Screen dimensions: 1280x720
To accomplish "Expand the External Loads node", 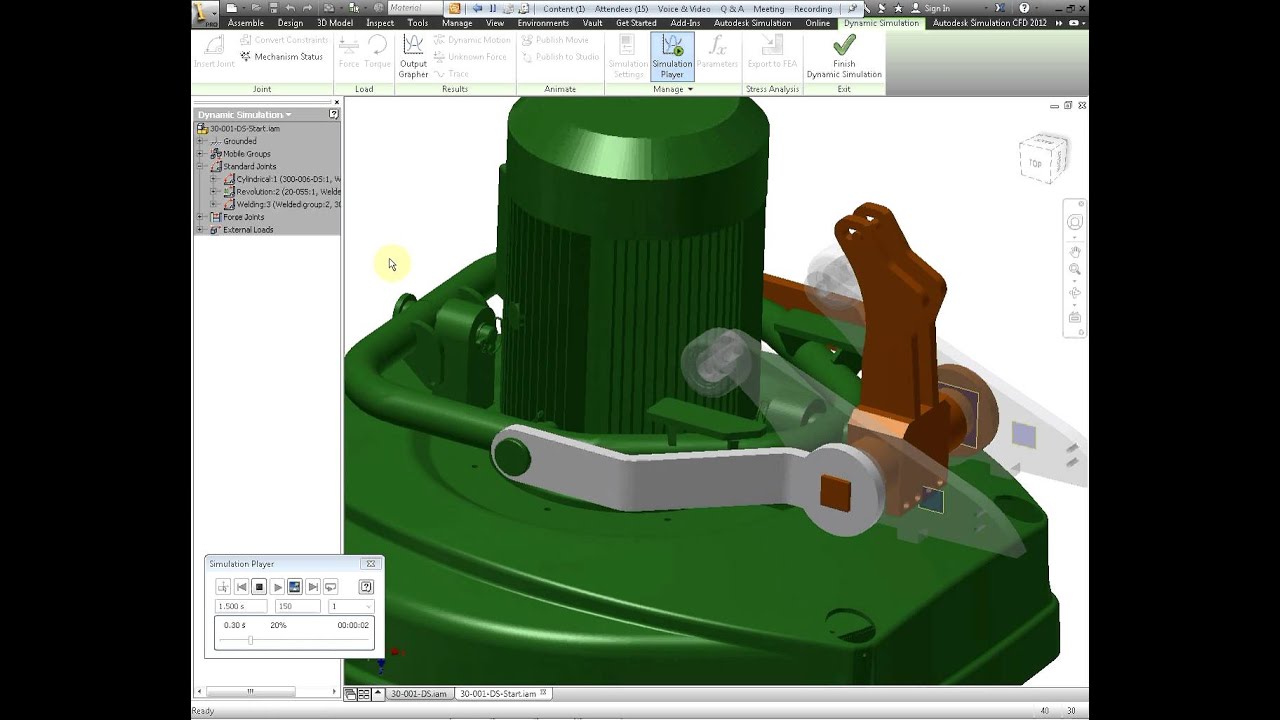I will 200,230.
